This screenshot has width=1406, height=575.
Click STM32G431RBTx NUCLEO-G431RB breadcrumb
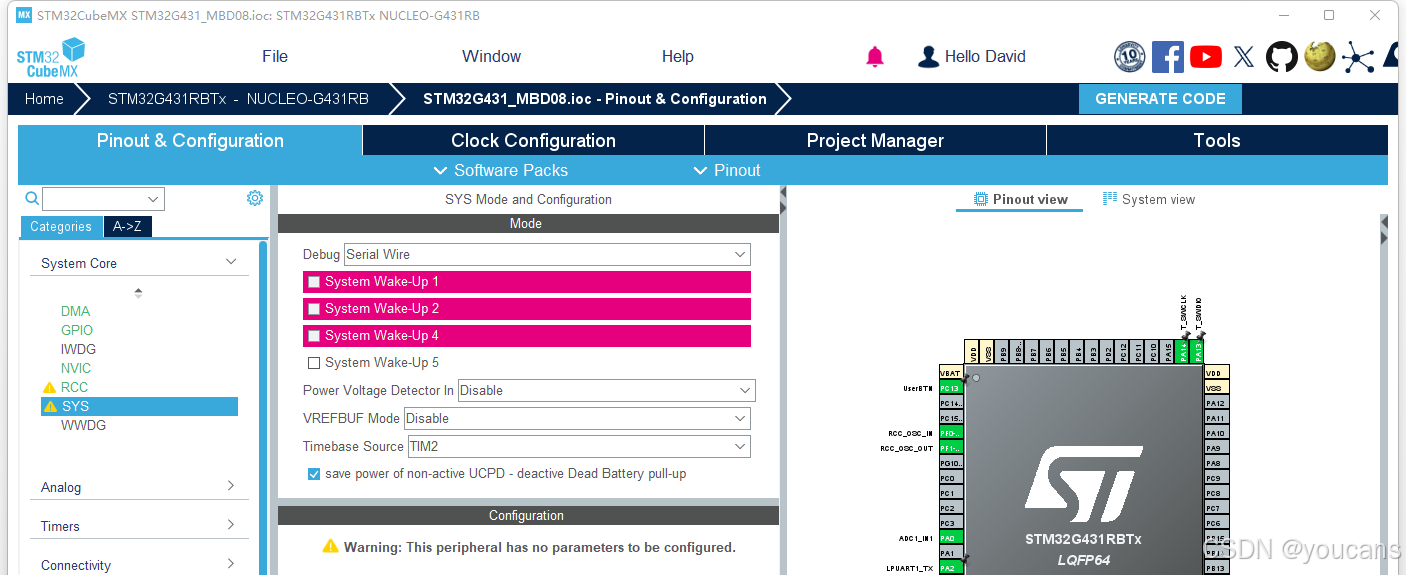pyautogui.click(x=238, y=99)
